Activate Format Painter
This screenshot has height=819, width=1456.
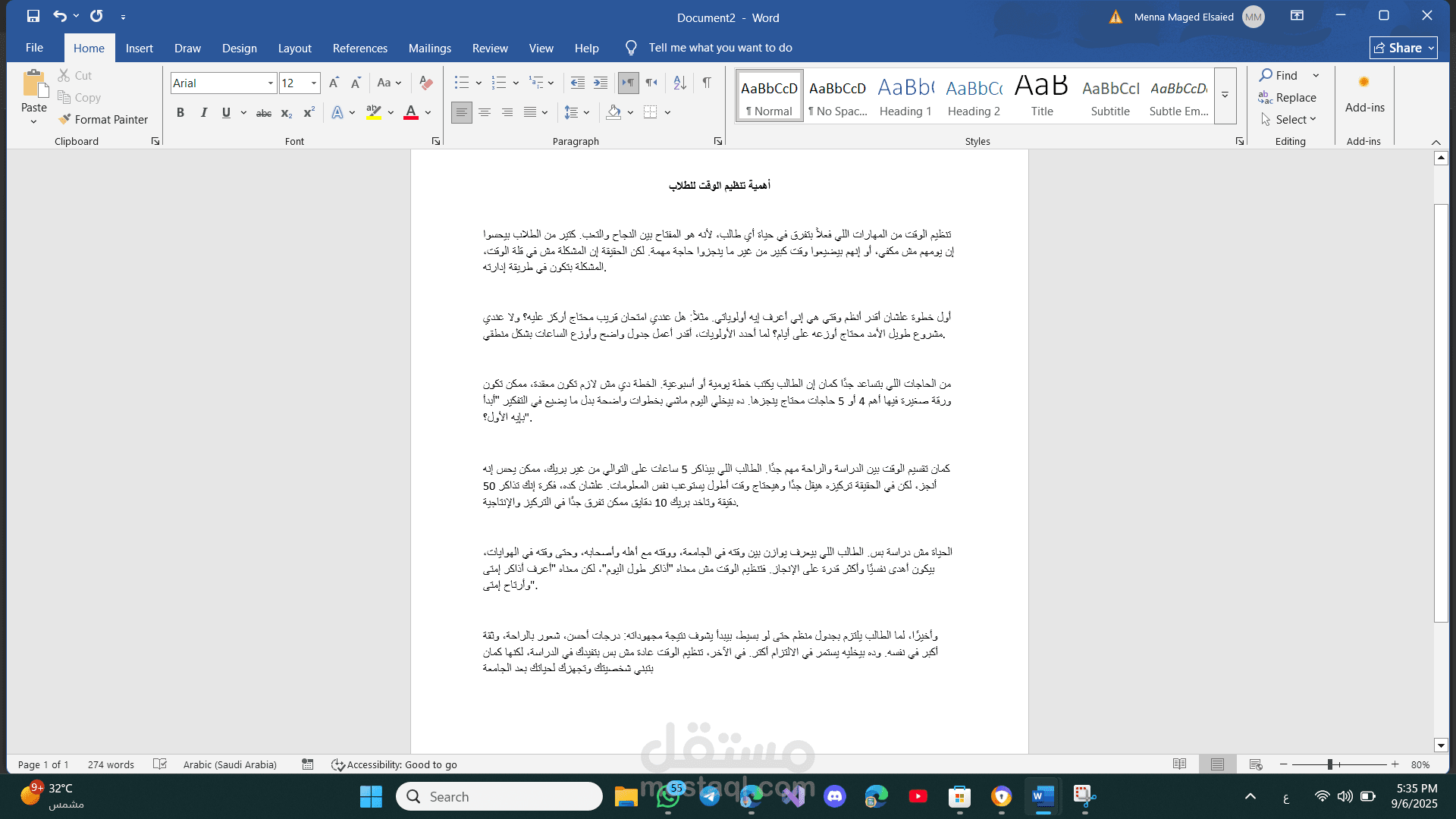(x=103, y=119)
